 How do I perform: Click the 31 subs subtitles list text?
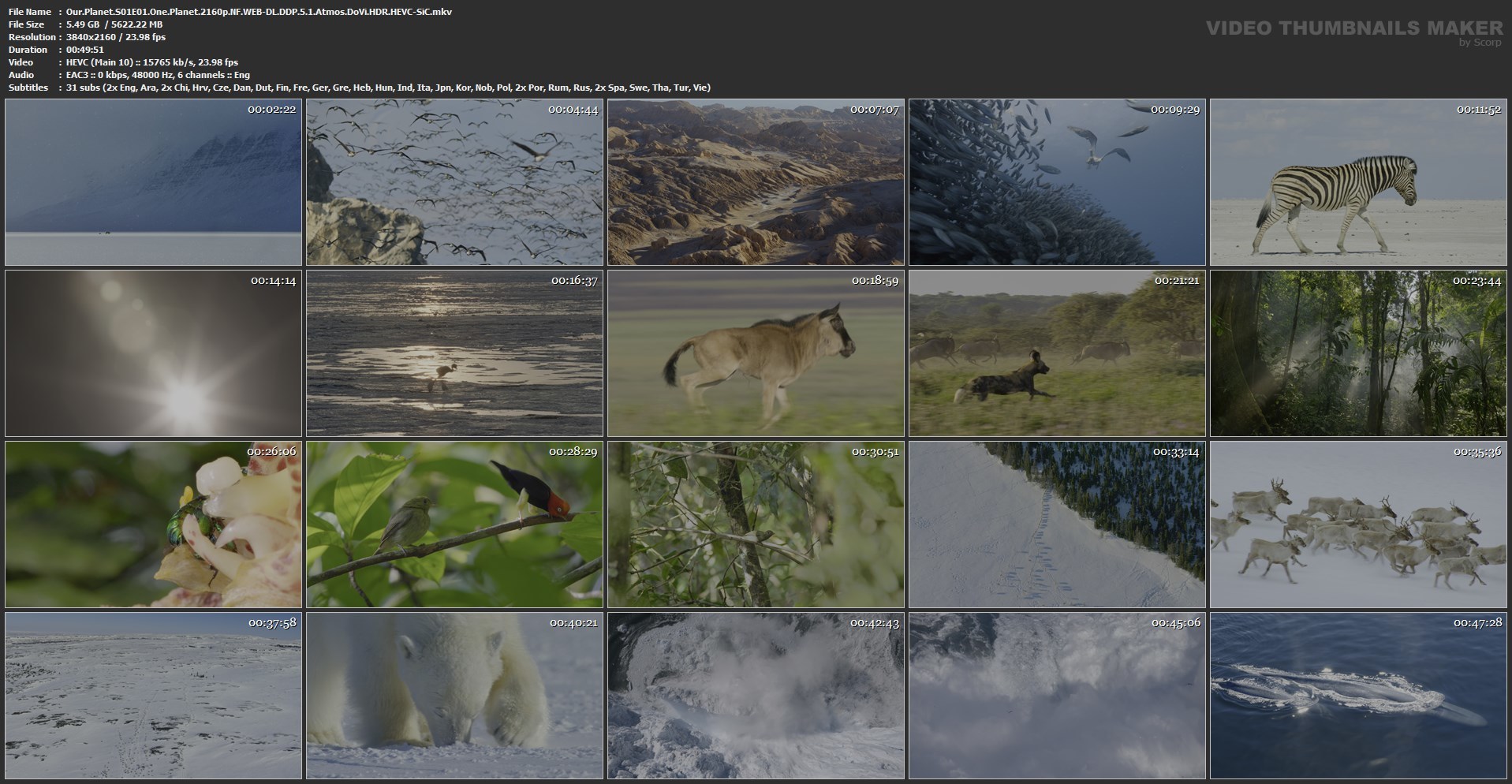(x=388, y=88)
